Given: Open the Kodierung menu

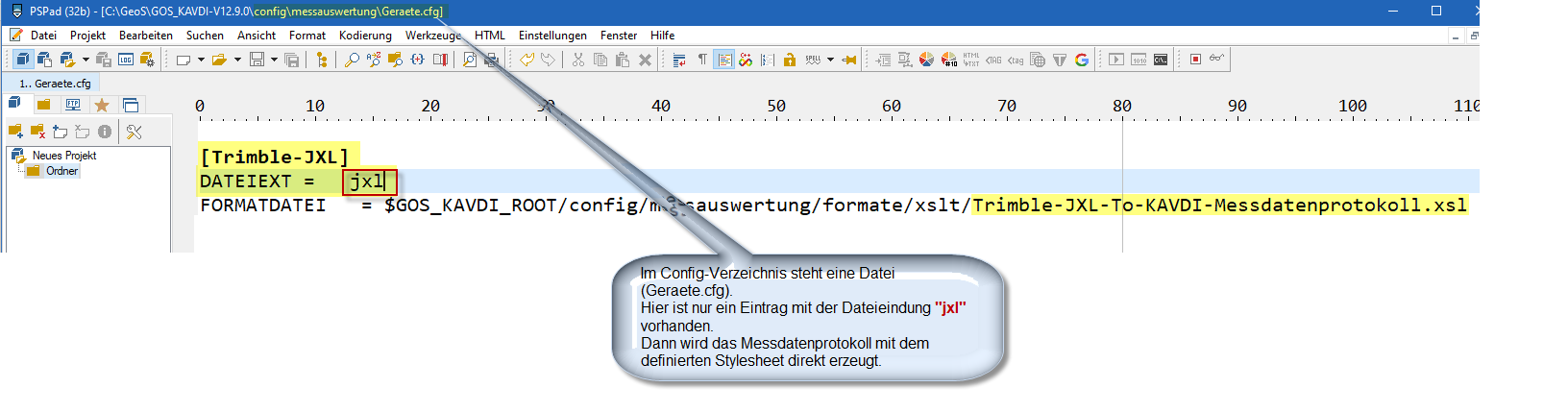Looking at the screenshot, I should click(x=365, y=36).
